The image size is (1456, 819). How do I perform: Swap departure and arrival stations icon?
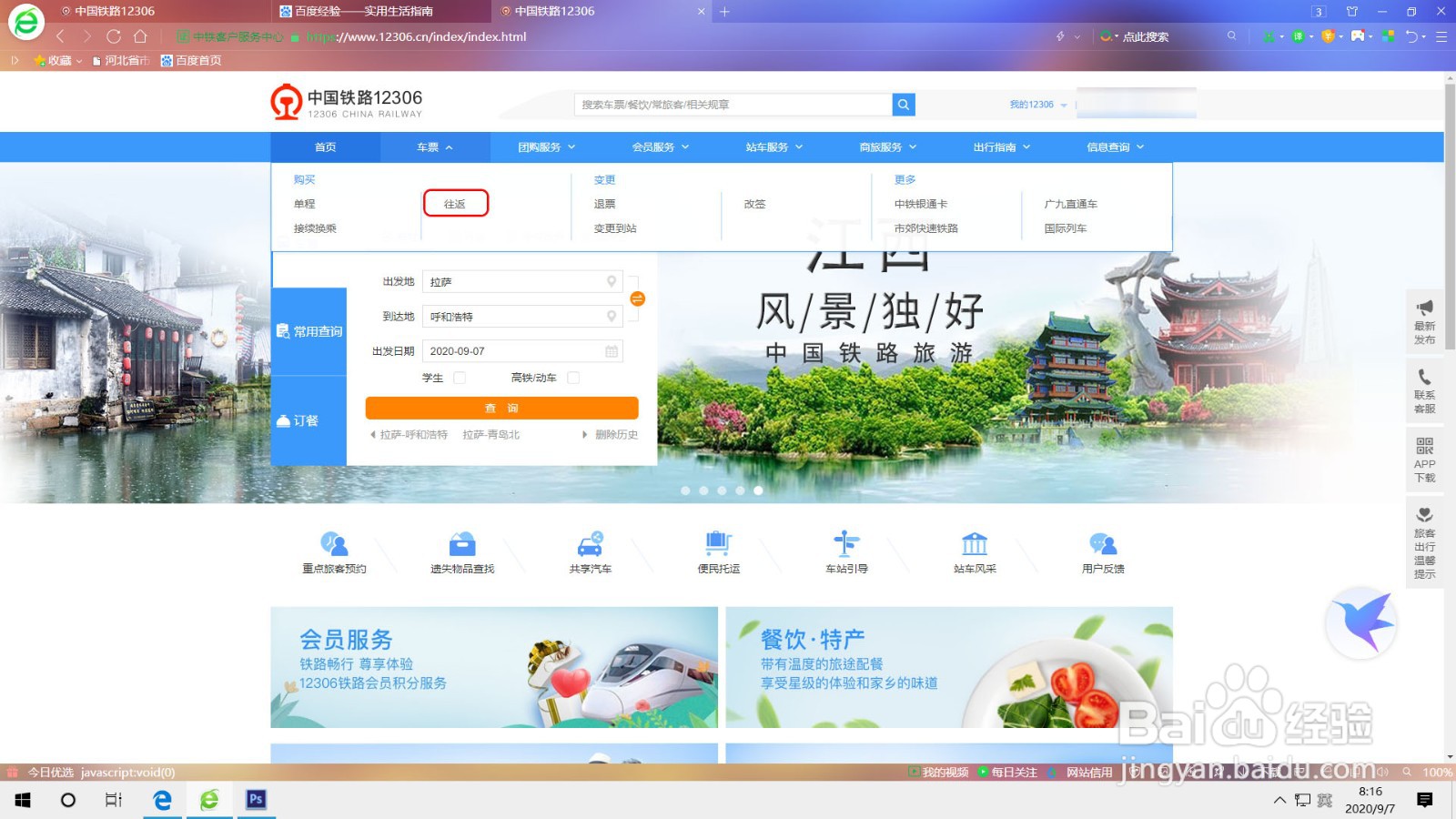(637, 298)
